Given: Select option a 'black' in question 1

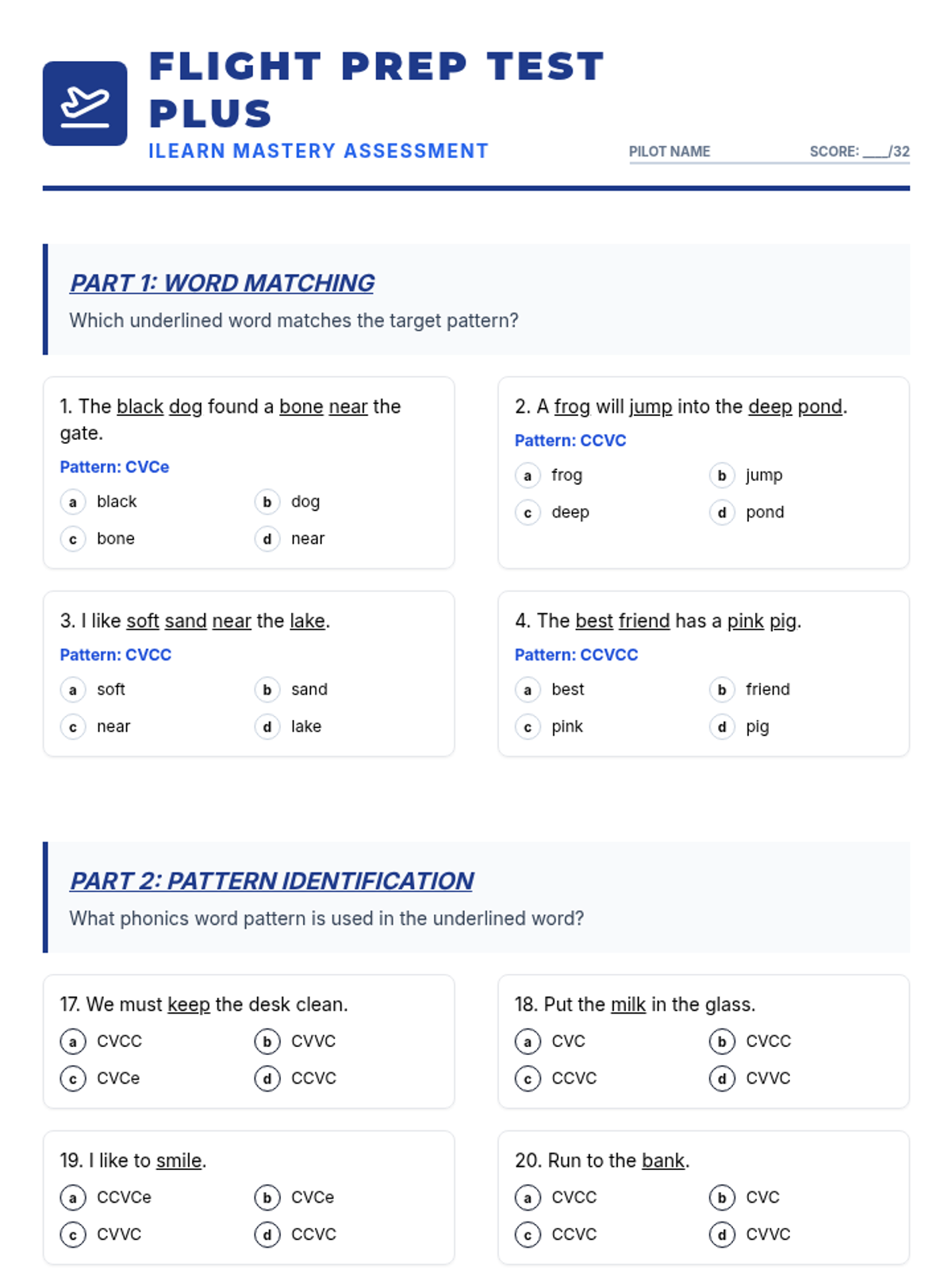Looking at the screenshot, I should (73, 502).
